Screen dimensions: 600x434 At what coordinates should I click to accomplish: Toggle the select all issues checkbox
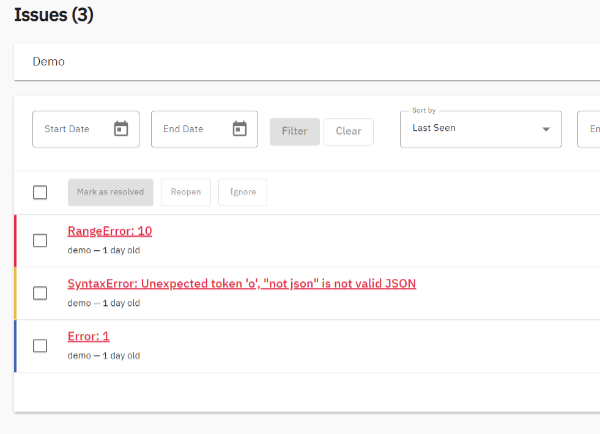(x=40, y=192)
